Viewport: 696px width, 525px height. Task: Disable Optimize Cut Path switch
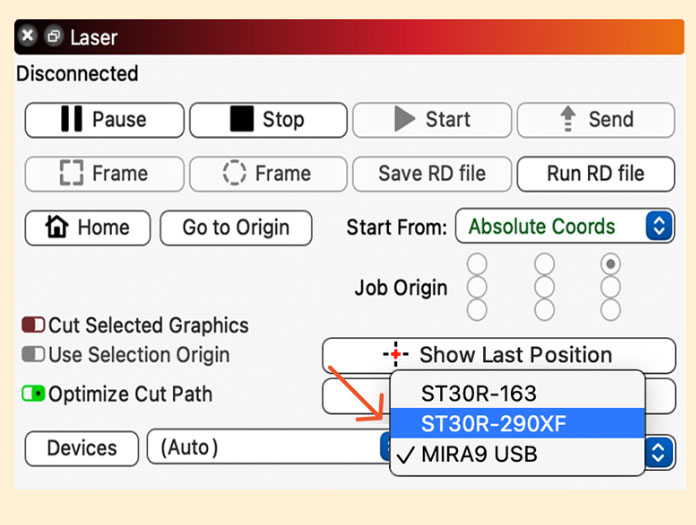click(x=34, y=394)
